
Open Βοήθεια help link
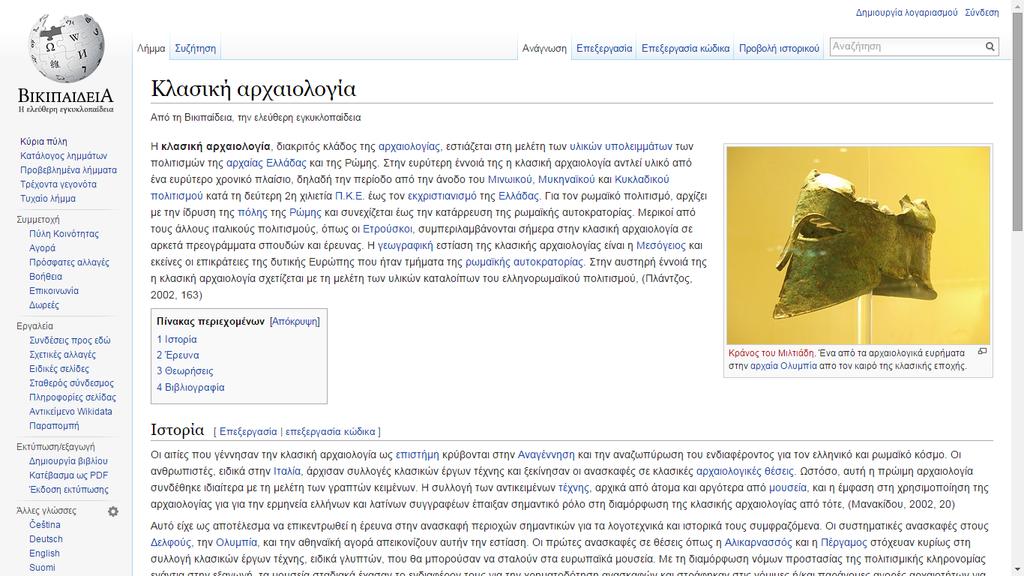point(46,277)
